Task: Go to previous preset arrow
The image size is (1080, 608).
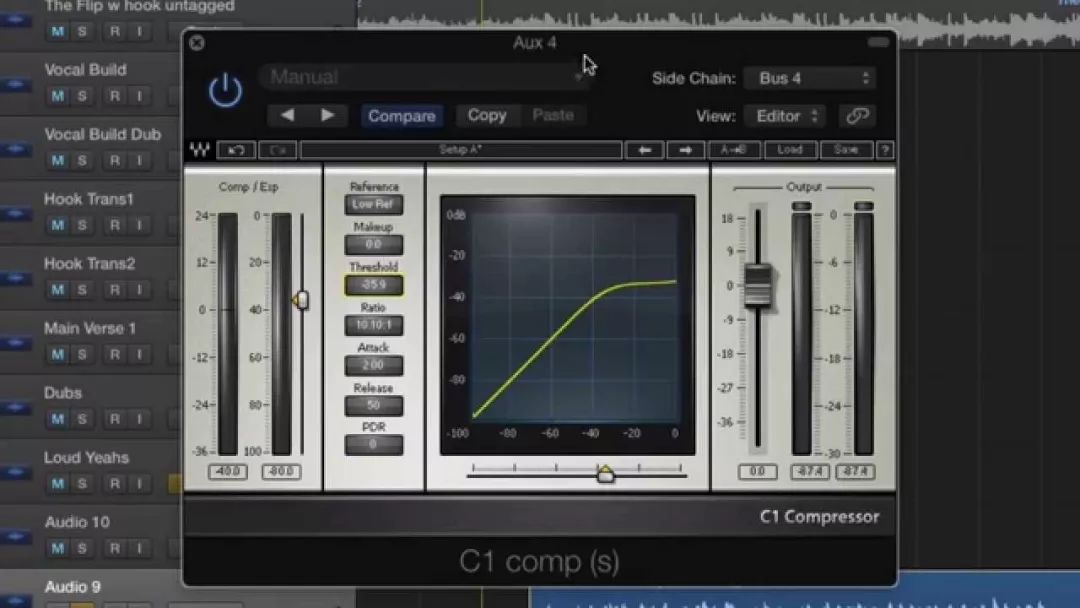Action: 288,115
